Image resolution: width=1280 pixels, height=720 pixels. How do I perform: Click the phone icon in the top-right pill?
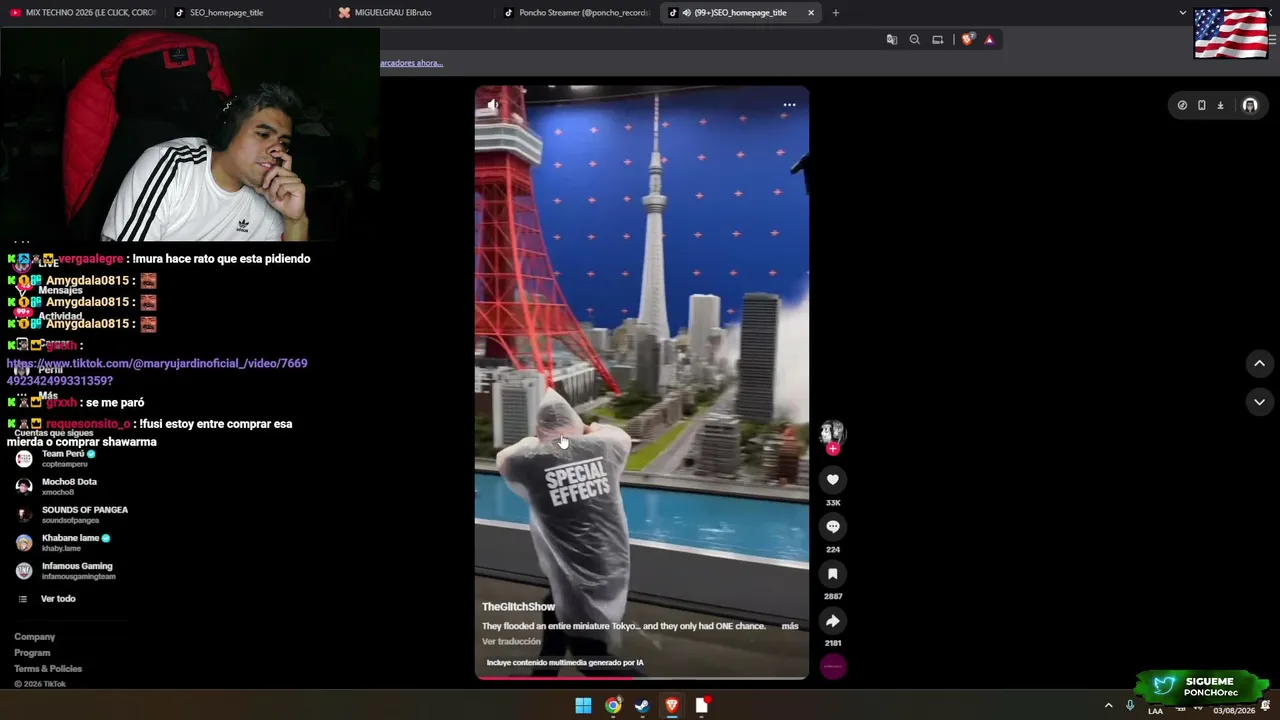1201,105
